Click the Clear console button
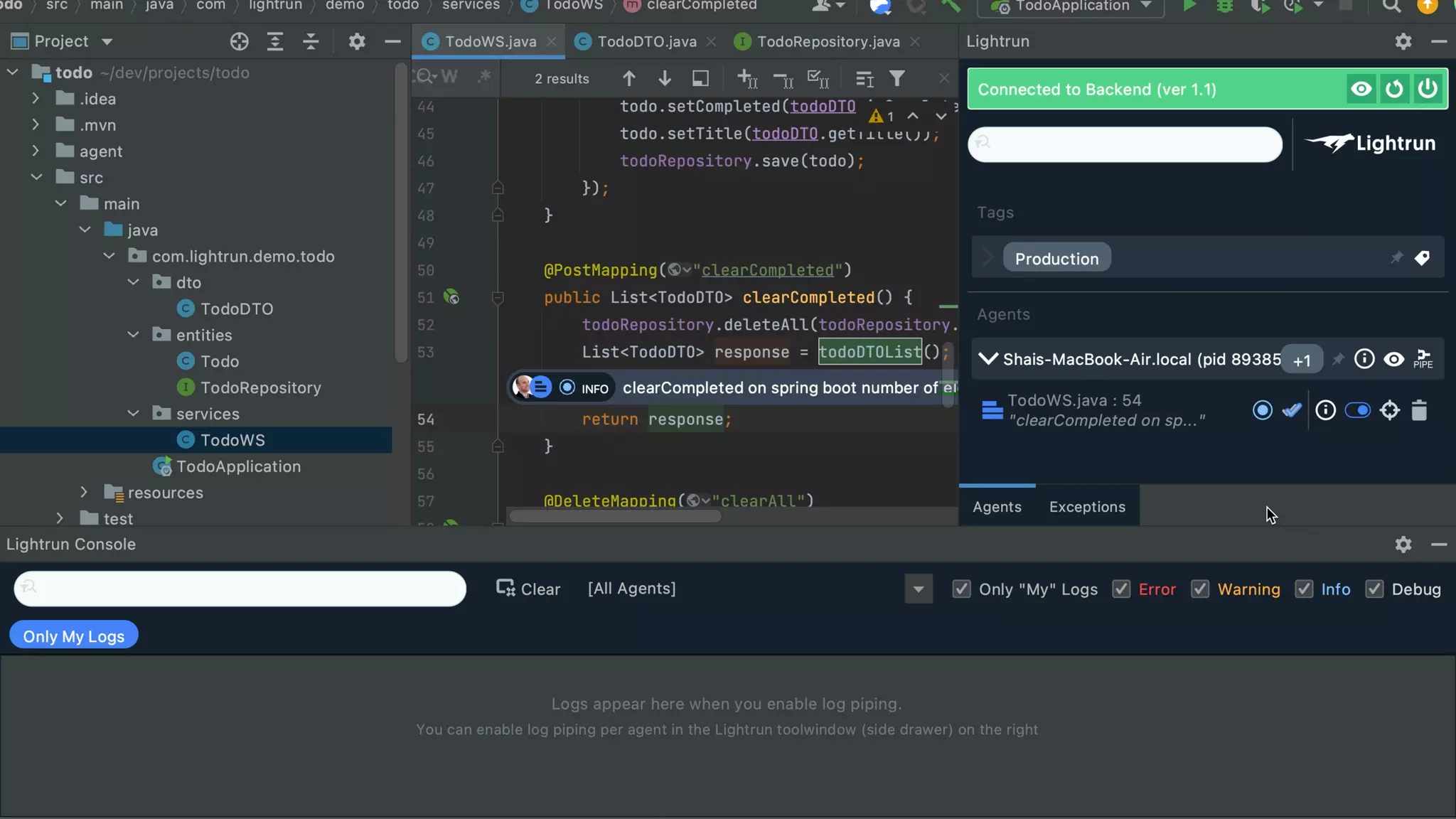 tap(528, 589)
